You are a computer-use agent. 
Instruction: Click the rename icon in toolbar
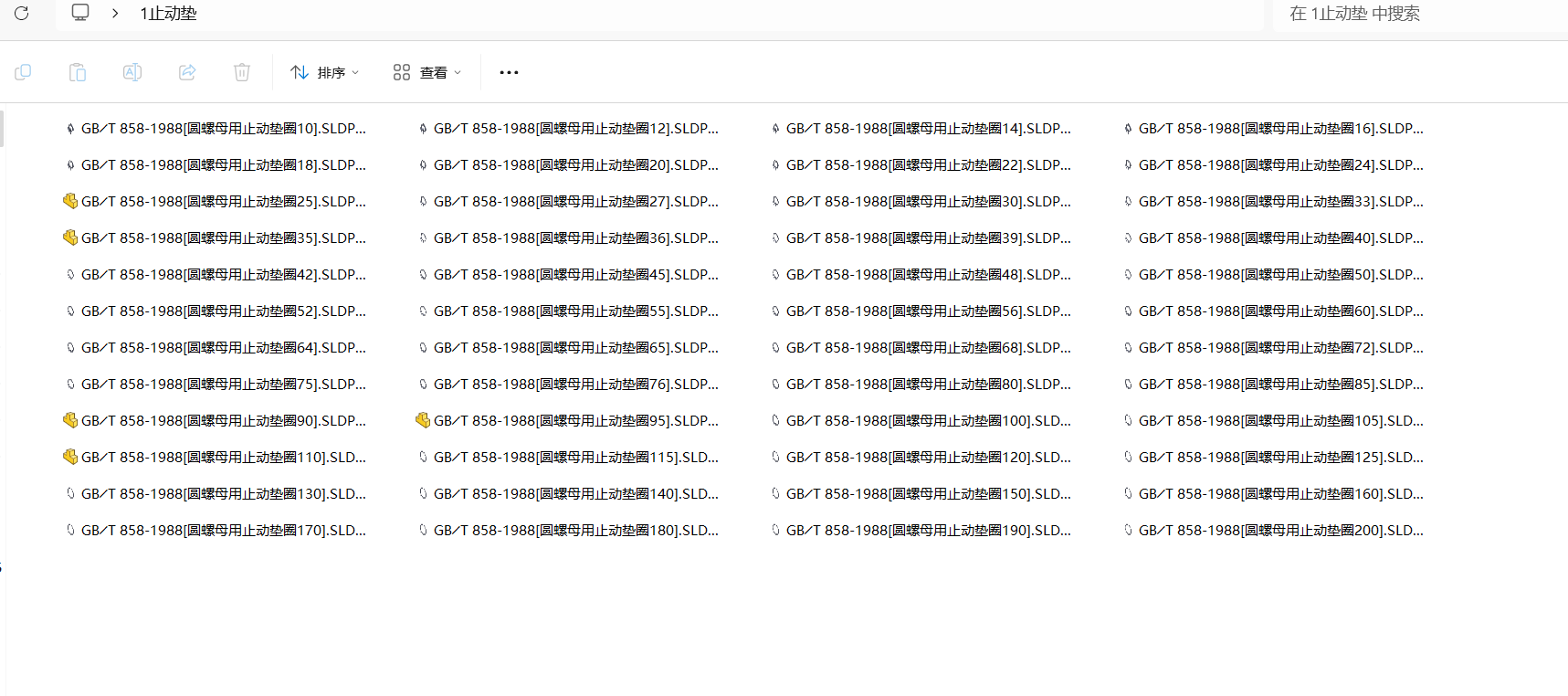[x=132, y=72]
